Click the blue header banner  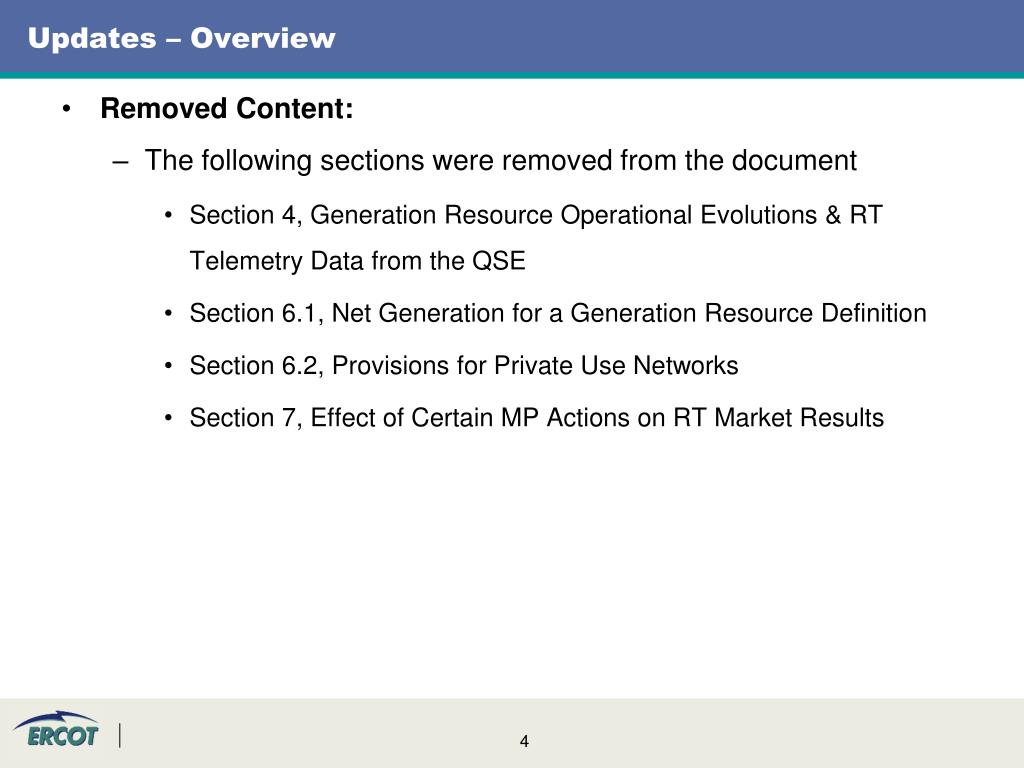(x=512, y=37)
